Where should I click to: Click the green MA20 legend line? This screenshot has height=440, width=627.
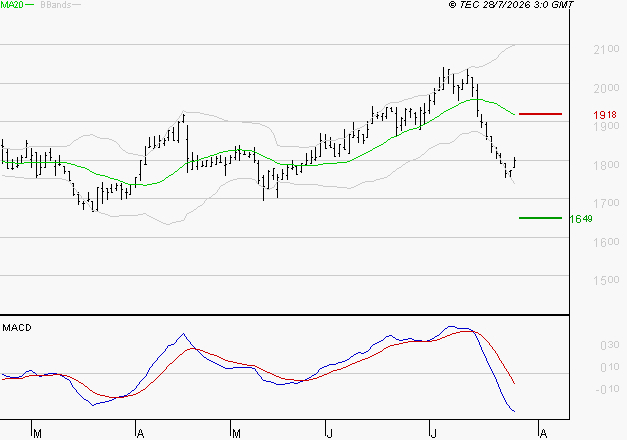point(30,5)
